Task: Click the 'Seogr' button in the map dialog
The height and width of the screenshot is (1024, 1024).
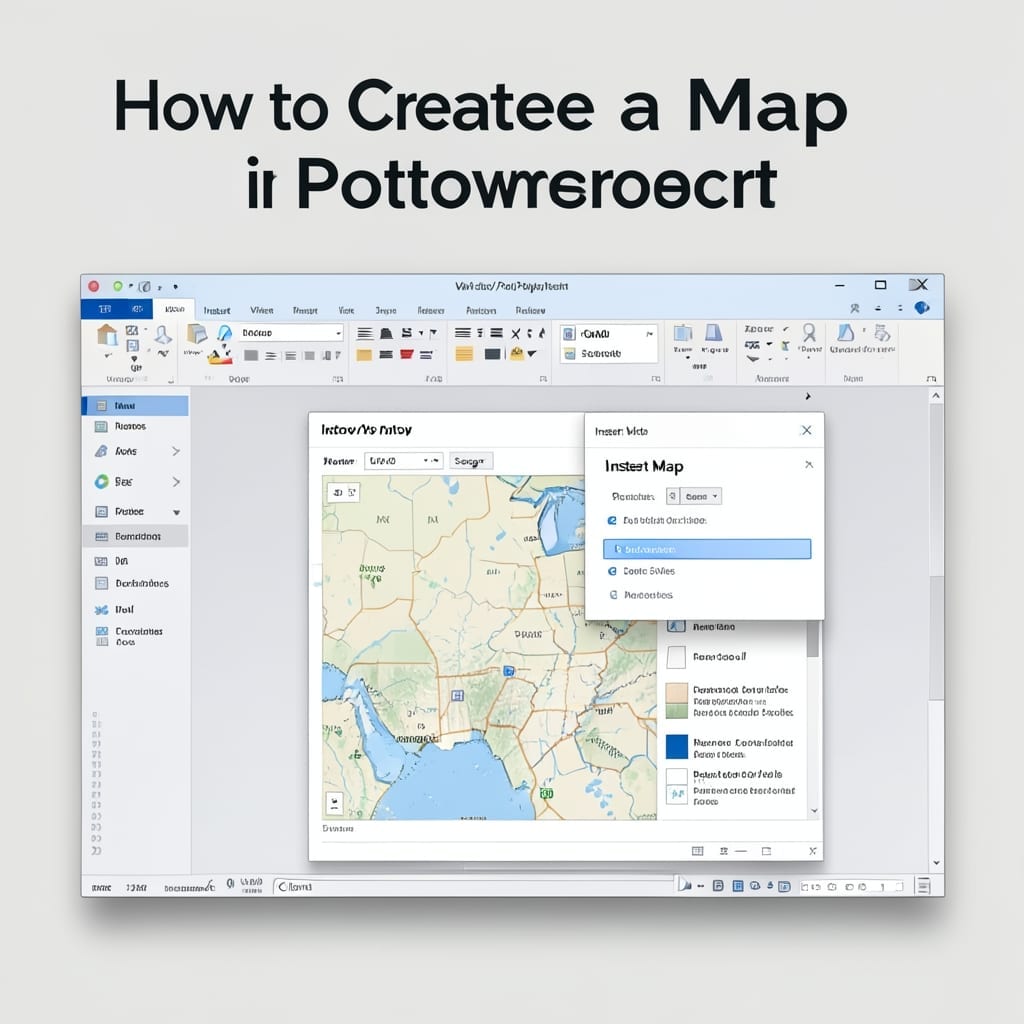Action: click(x=471, y=461)
